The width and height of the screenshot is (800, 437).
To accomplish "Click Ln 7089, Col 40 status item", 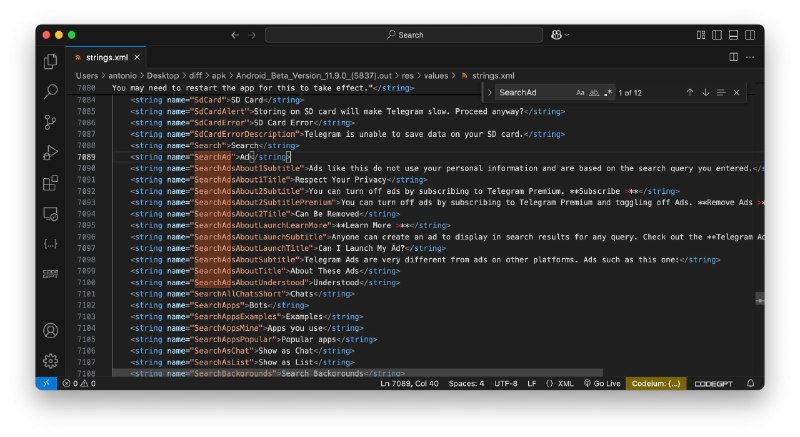I will (409, 383).
